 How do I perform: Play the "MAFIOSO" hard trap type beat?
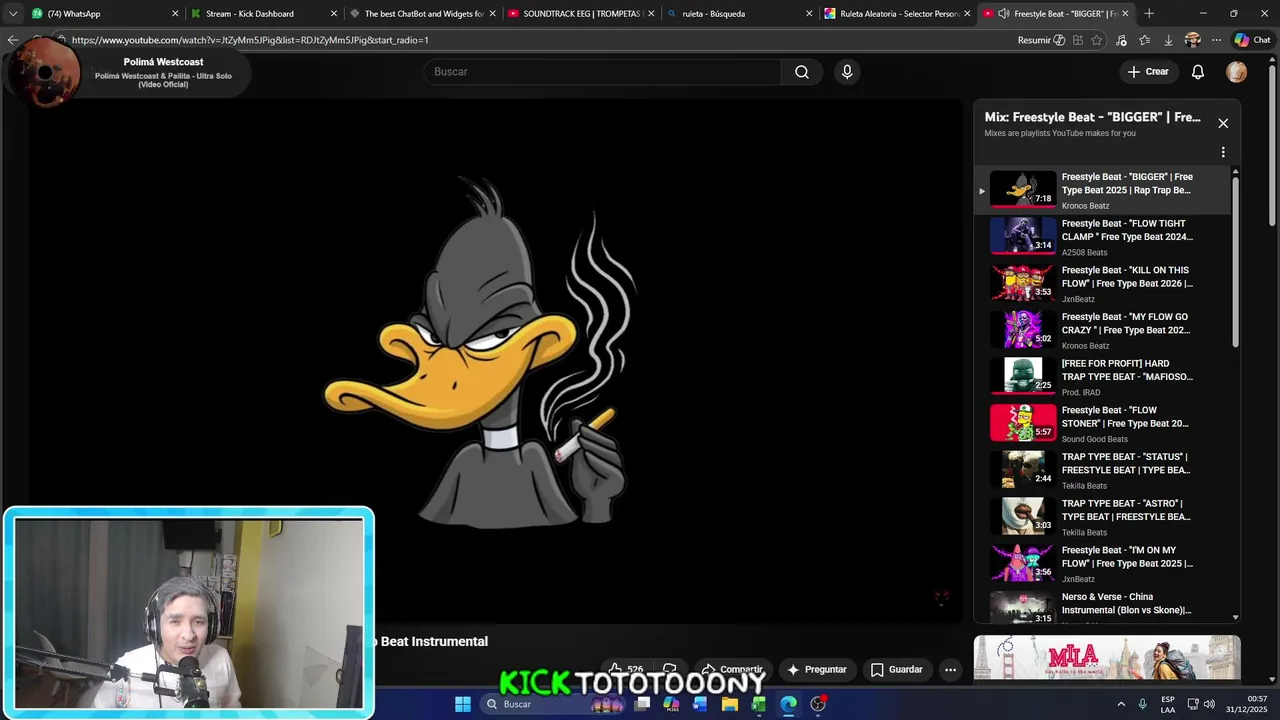pyautogui.click(x=1104, y=377)
